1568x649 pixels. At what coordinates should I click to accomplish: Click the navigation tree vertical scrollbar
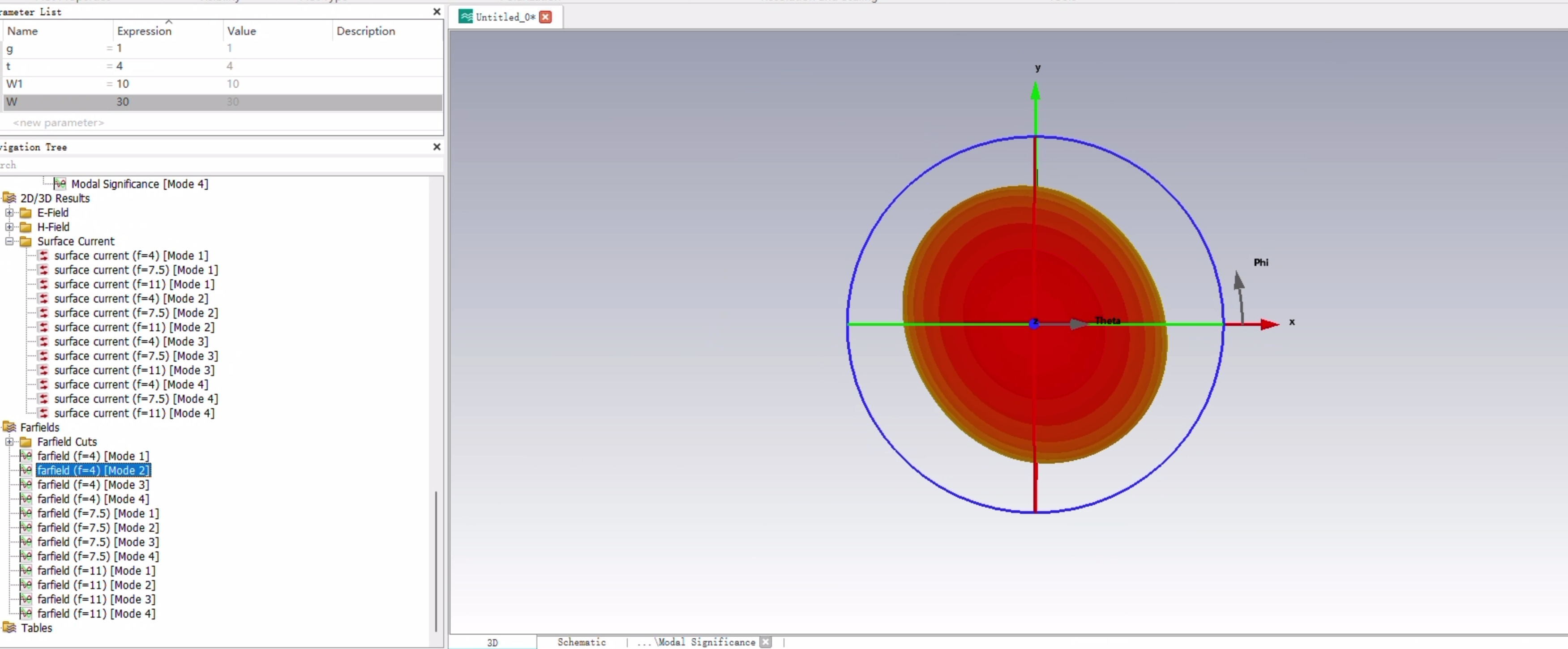pos(436,559)
